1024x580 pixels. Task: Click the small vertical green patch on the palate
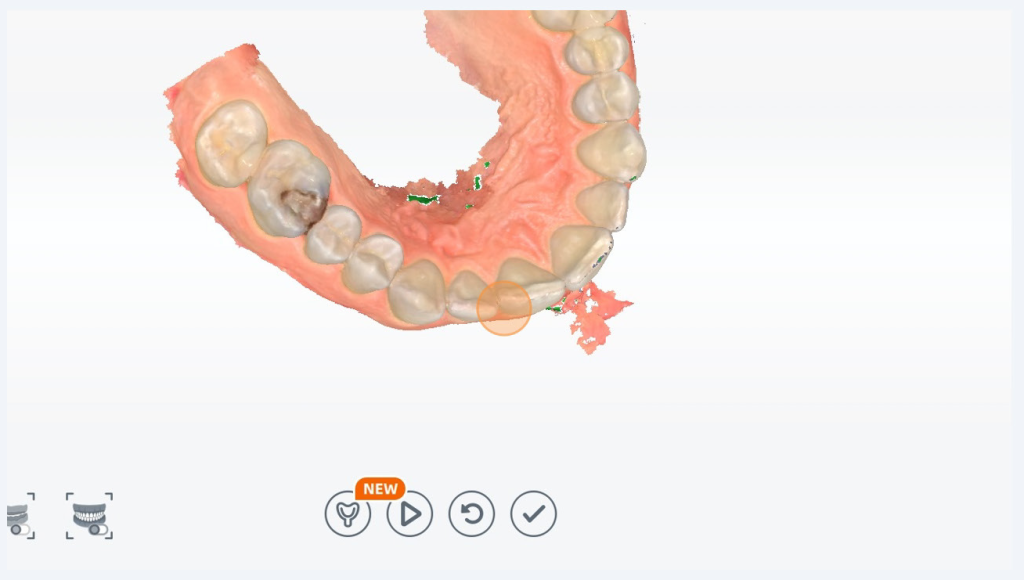477,182
